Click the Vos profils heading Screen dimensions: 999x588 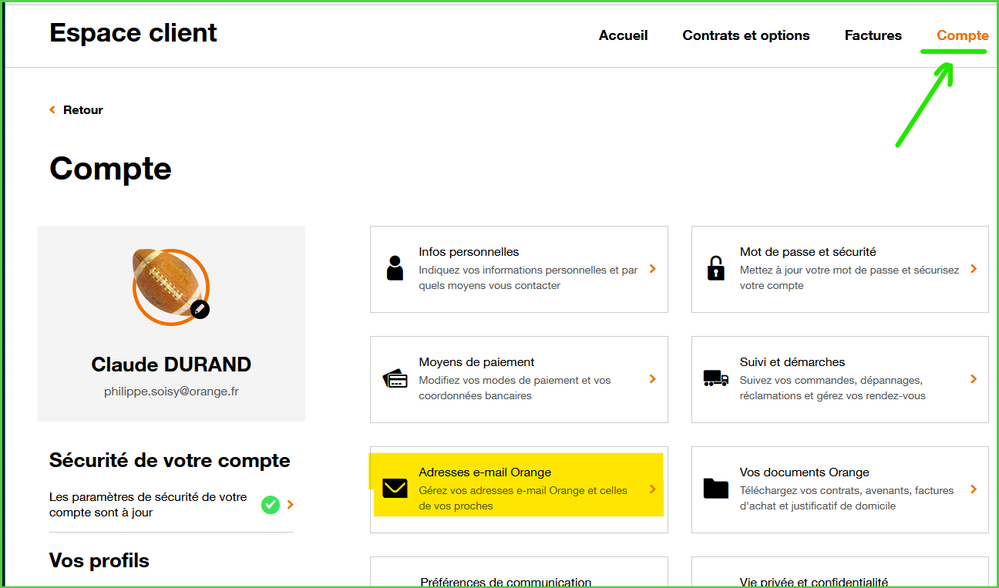[x=99, y=561]
